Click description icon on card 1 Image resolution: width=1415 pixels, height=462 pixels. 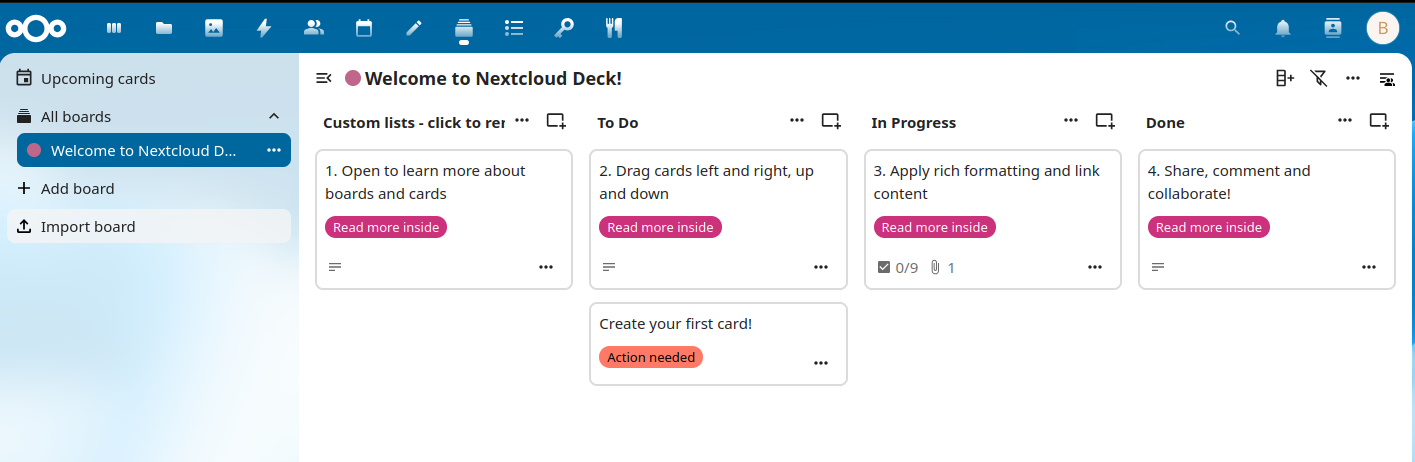point(335,267)
